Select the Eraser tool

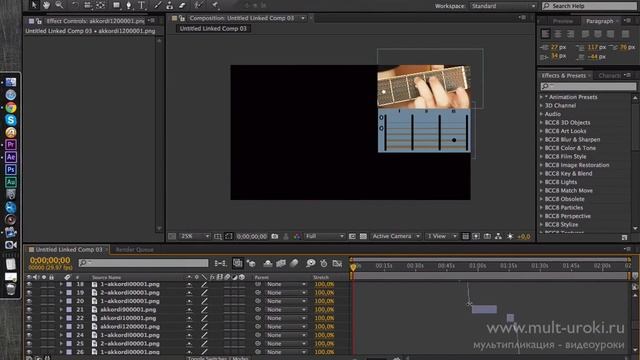182,5
